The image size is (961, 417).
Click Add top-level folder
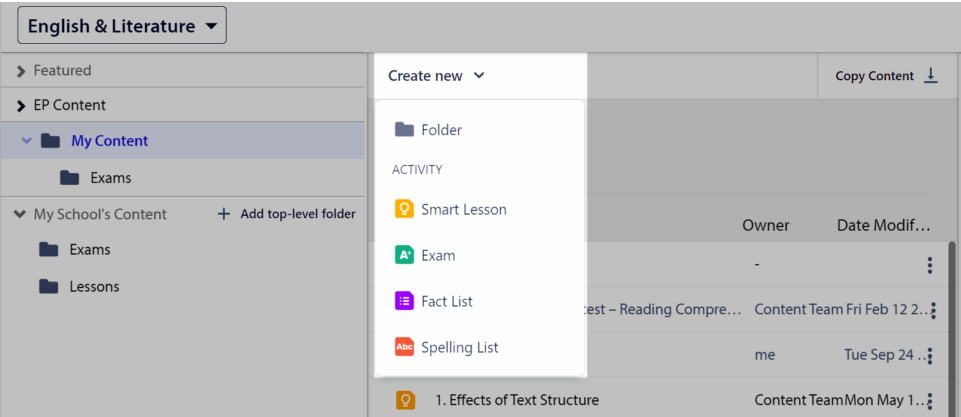pyautogui.click(x=287, y=214)
